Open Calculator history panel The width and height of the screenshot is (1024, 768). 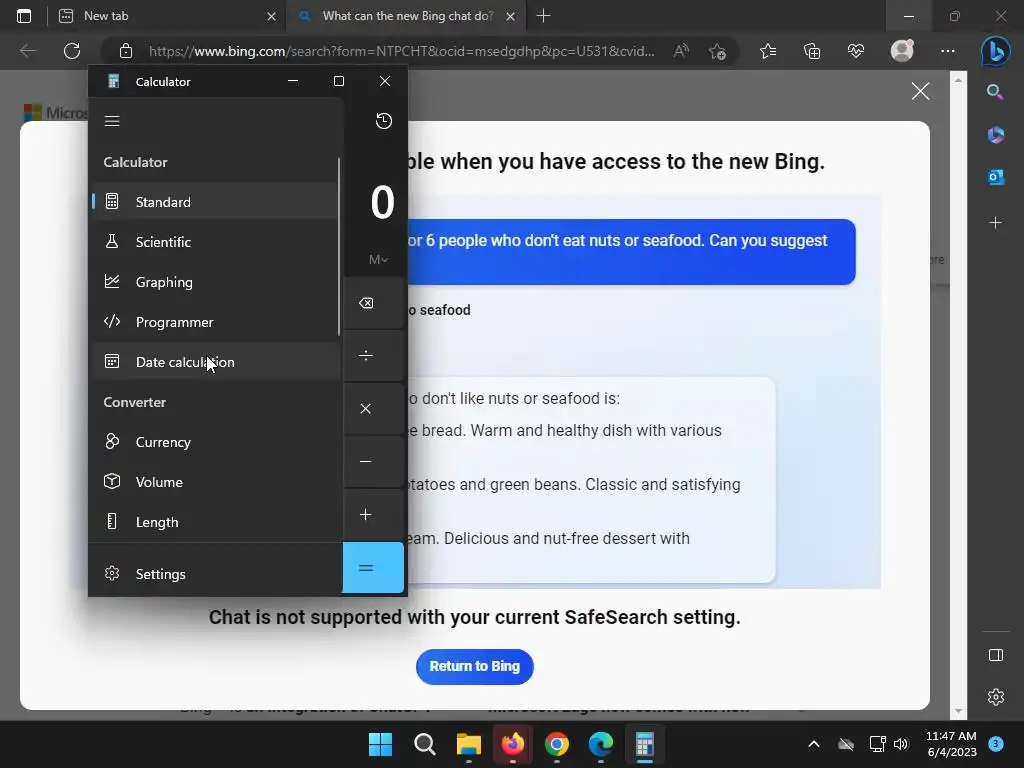click(x=384, y=121)
